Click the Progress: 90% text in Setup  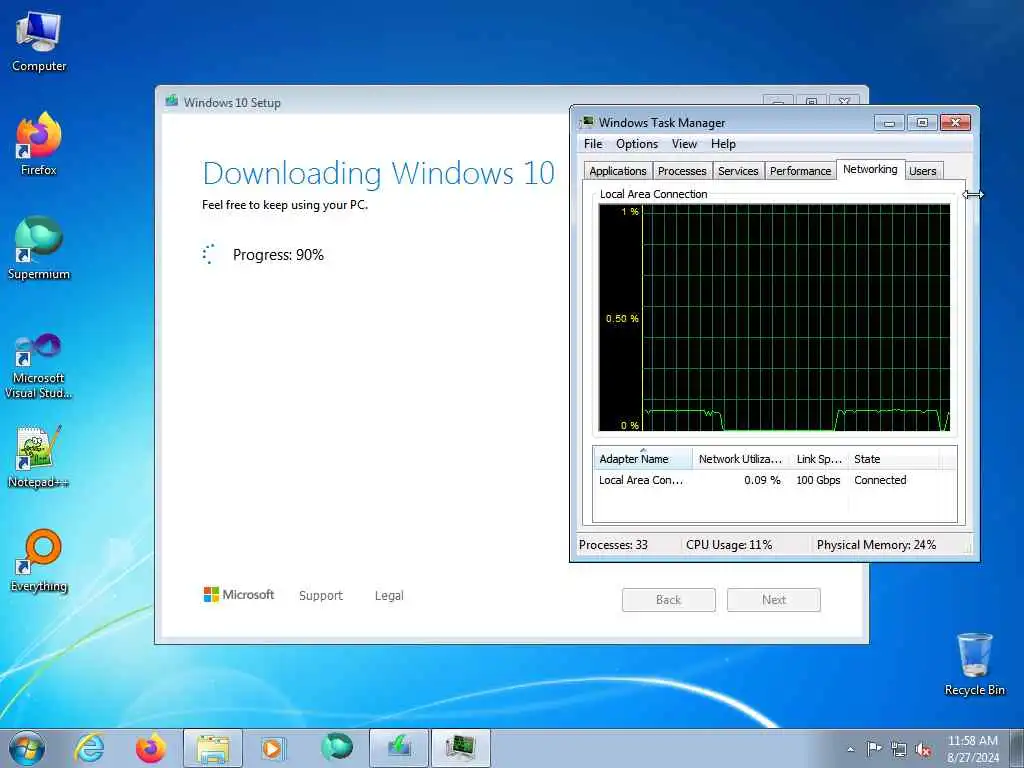point(278,255)
